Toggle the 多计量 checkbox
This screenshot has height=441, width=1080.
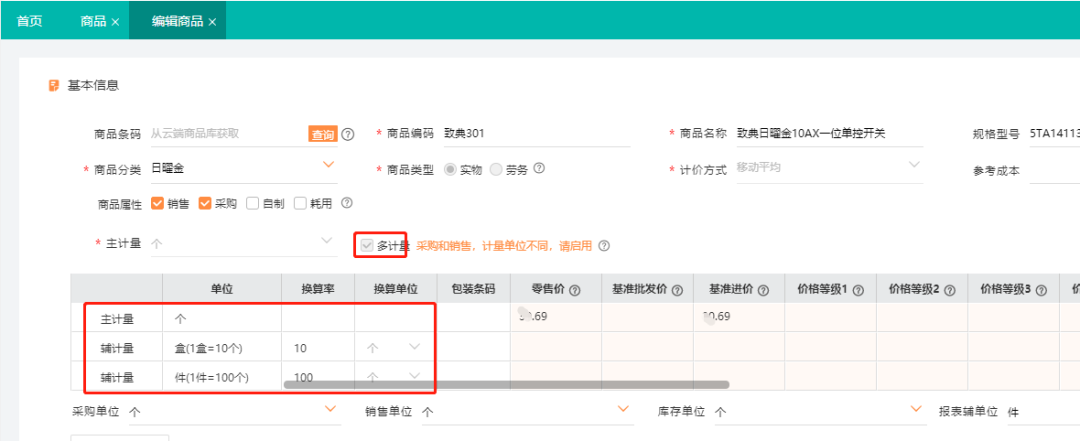pyautogui.click(x=367, y=245)
